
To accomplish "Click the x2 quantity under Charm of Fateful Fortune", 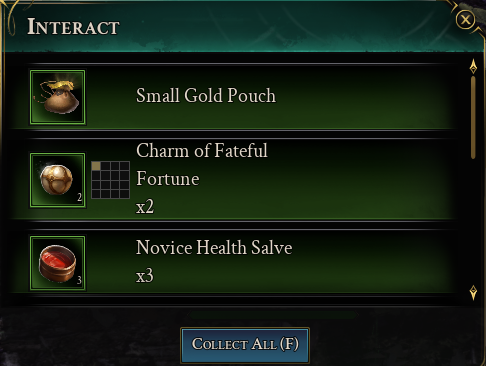I will (x=145, y=207).
